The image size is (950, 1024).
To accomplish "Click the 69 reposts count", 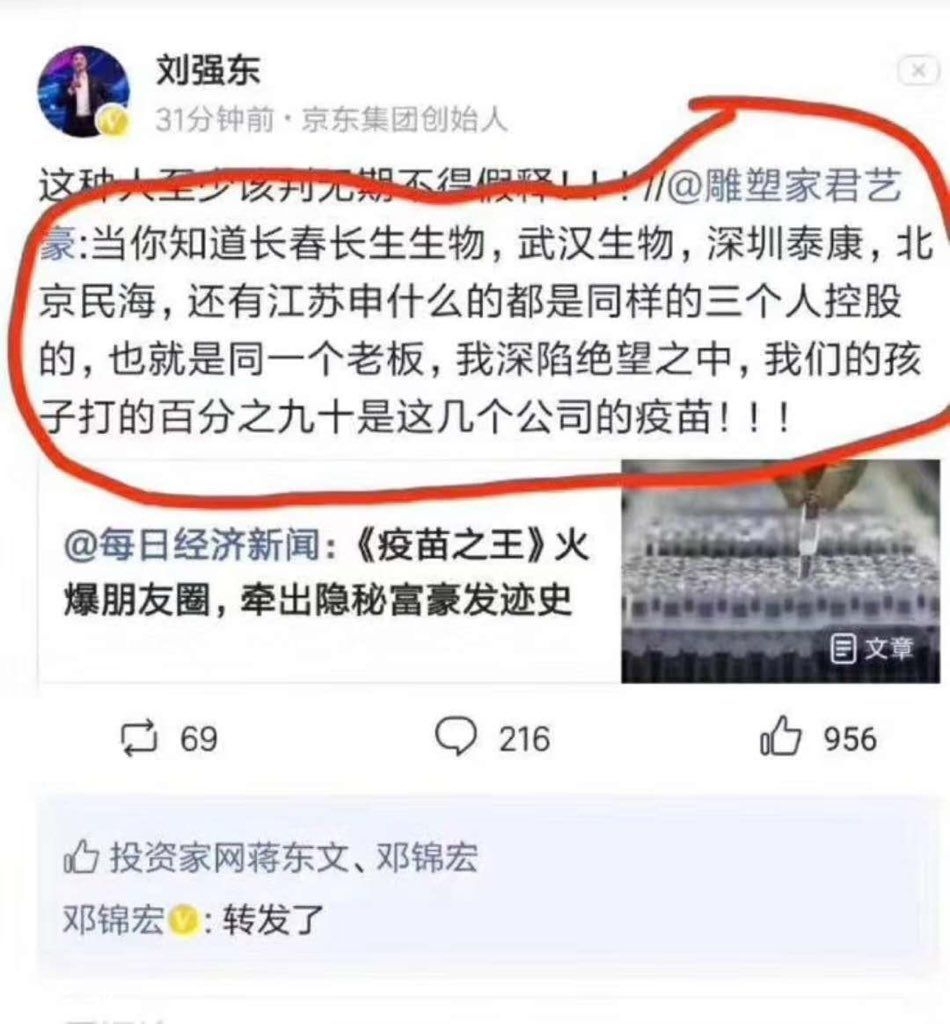I will (198, 739).
